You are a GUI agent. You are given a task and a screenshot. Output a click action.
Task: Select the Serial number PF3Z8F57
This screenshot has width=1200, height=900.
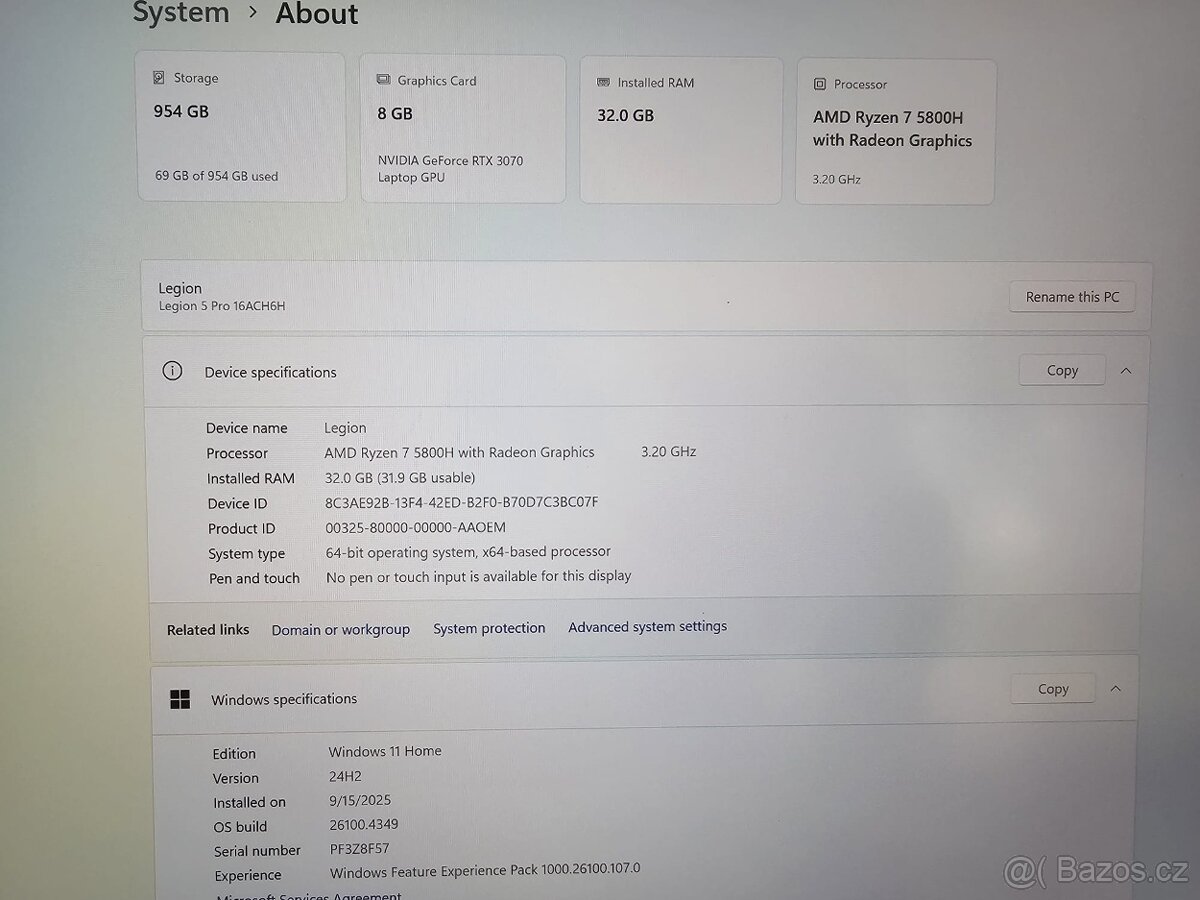tap(359, 849)
